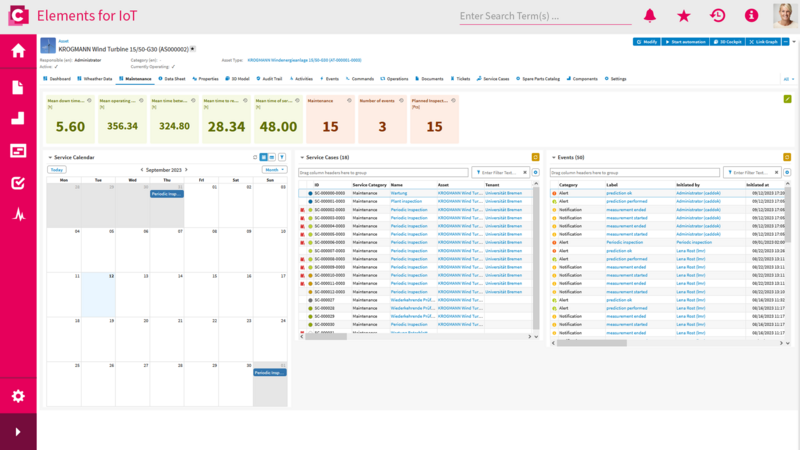Click the info icon in header

751,16
